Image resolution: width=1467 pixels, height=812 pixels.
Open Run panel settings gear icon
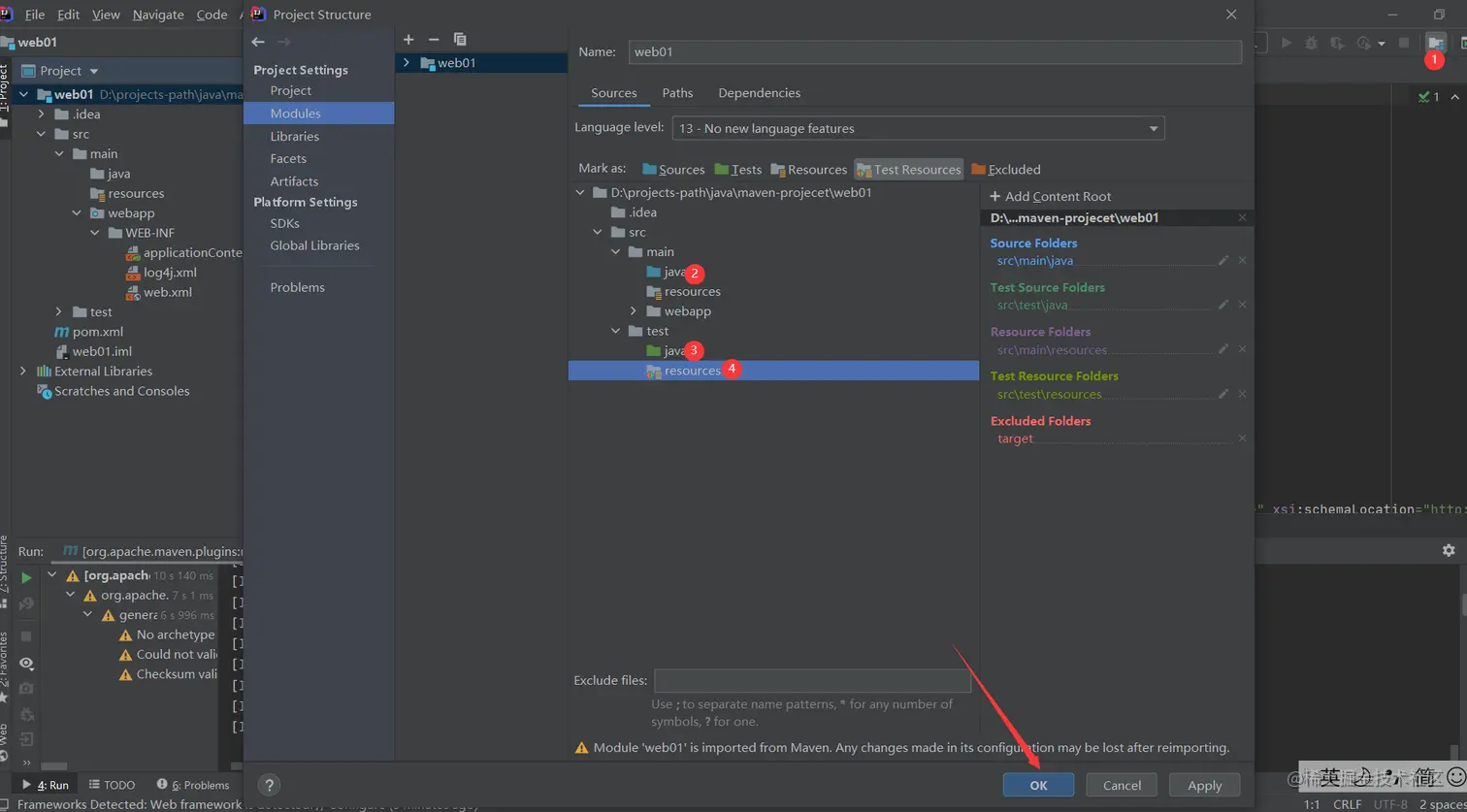1449,550
